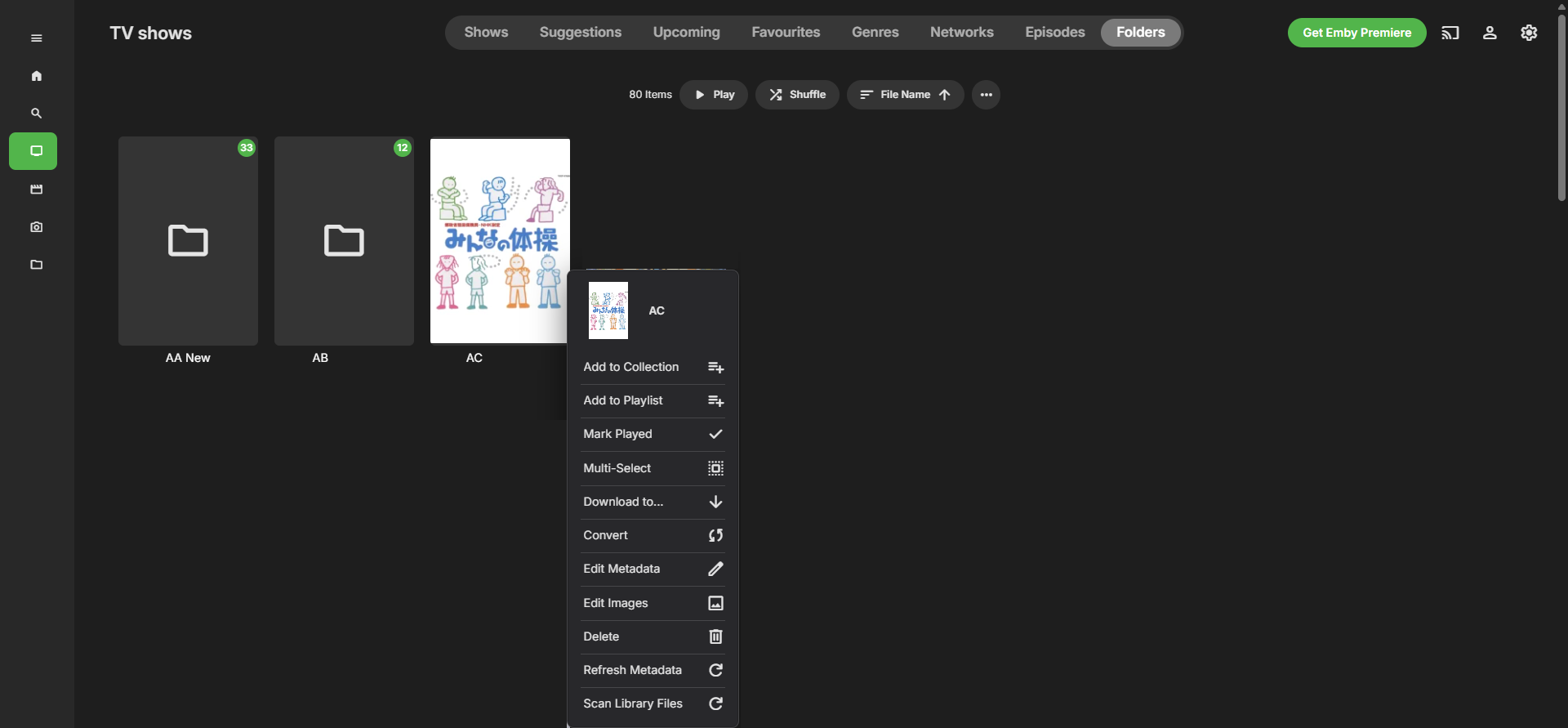Open the photos camera sidebar icon
Screen dimensions: 1568x728
36,227
